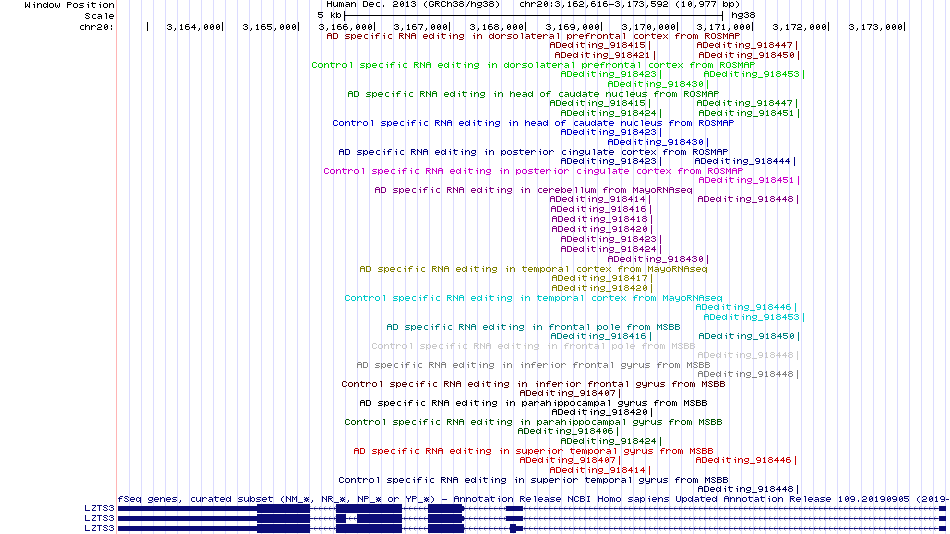The width and height of the screenshot is (950, 534).
Task: Open 'Control specific RNA editing in inferior frontal gyrus' title
Action: tap(533, 384)
